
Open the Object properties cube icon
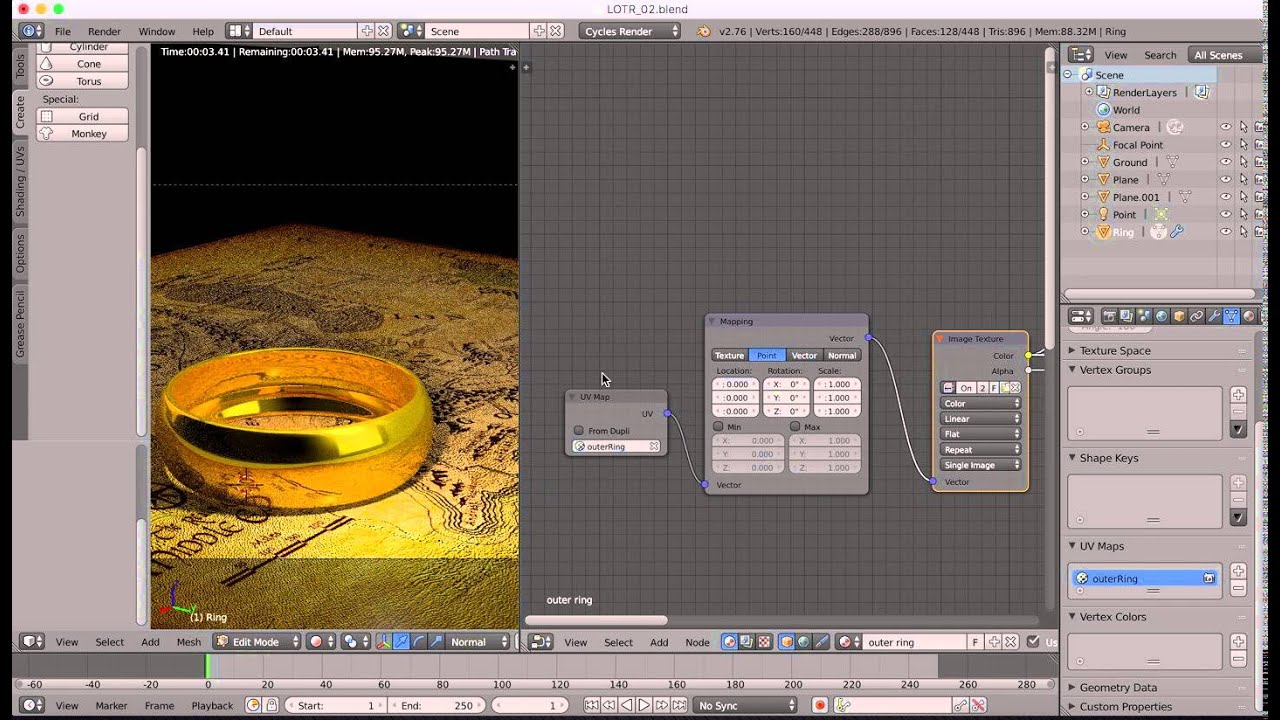pos(1179,316)
